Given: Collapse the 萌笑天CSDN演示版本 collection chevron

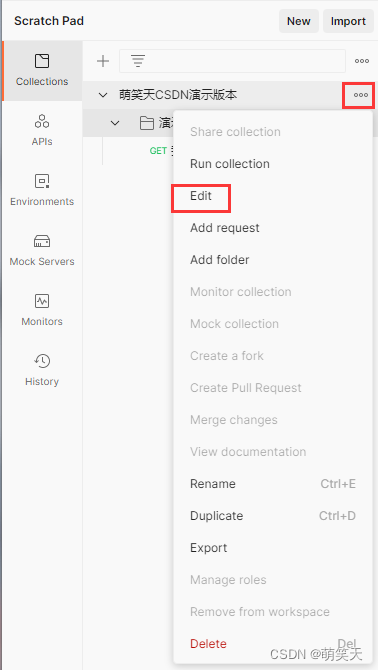Looking at the screenshot, I should click(103, 95).
